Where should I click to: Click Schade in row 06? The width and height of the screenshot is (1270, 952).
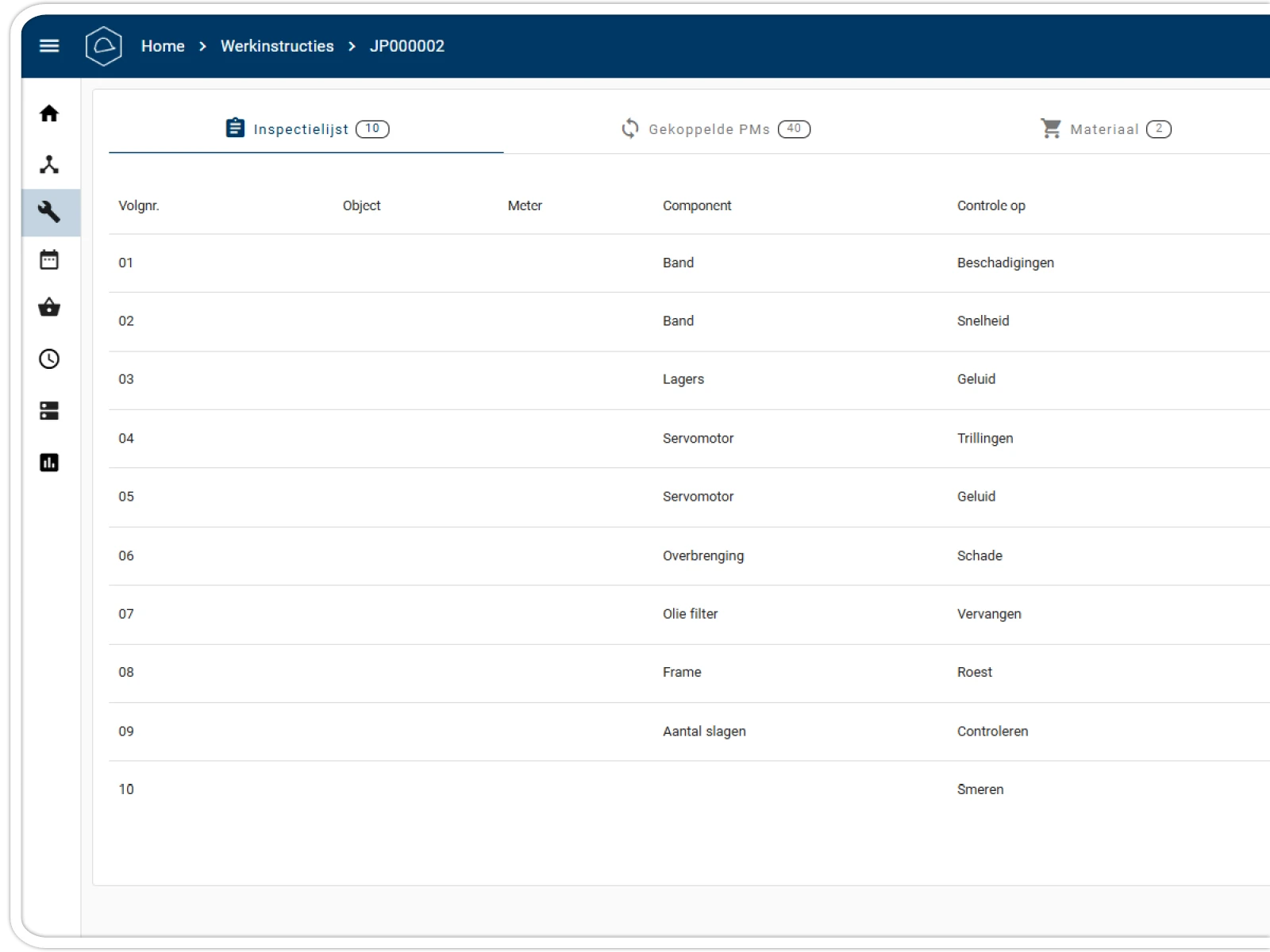979,555
